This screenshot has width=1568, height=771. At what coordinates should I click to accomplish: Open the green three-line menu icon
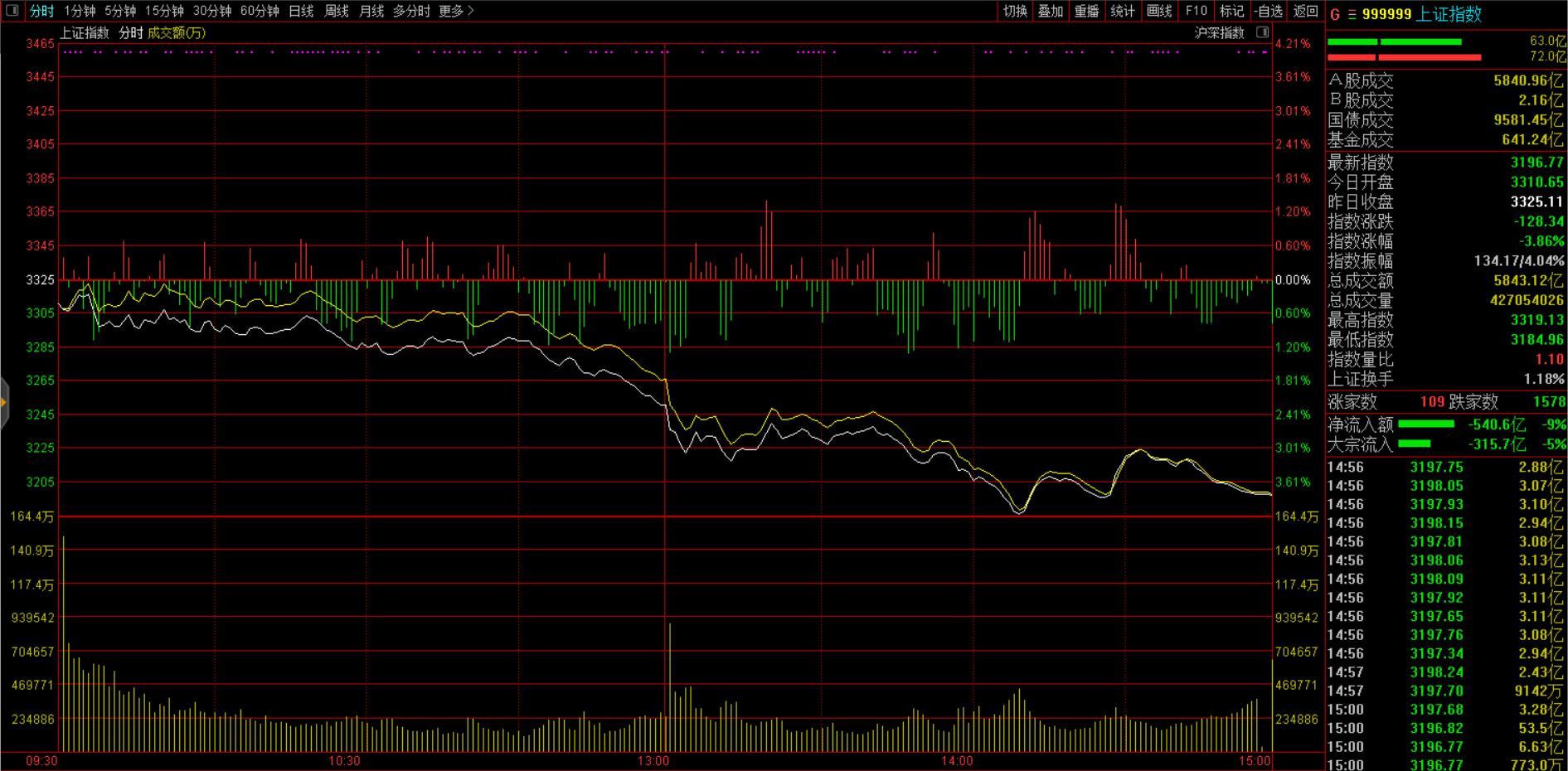[x=1352, y=14]
